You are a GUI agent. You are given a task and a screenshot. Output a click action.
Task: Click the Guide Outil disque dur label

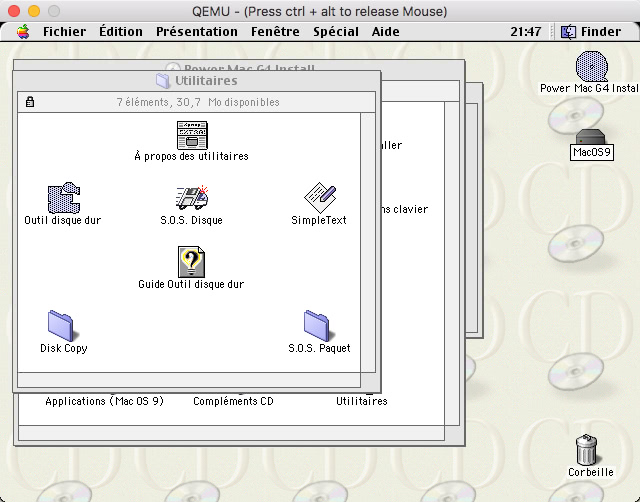click(191, 284)
